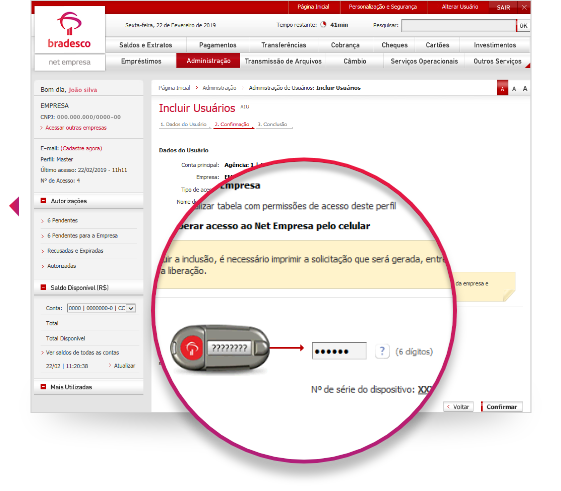561x491 pixels.
Task: Open the Conta account dropdown
Action: [x=101, y=308]
